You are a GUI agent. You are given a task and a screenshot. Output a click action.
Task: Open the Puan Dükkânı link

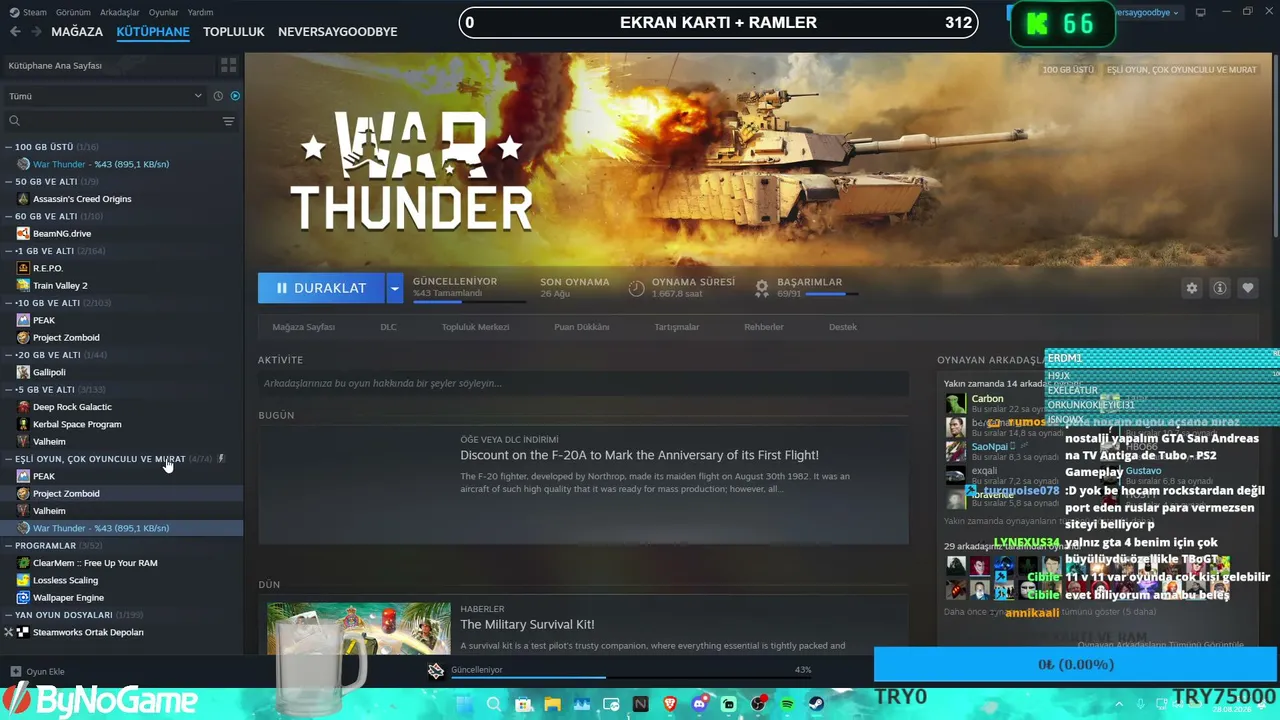click(x=582, y=327)
